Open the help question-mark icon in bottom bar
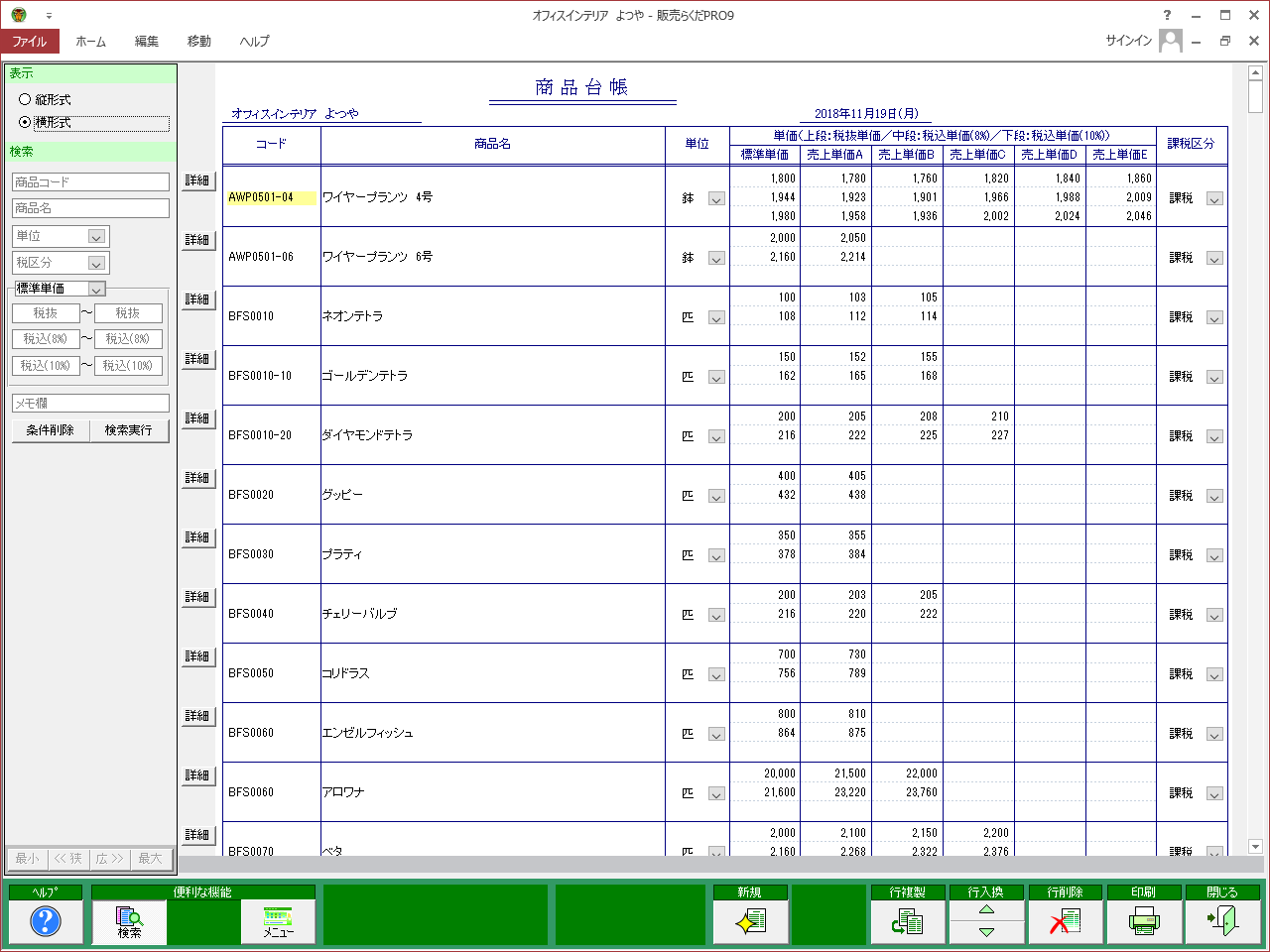Image resolution: width=1270 pixels, height=952 pixels. 46,922
